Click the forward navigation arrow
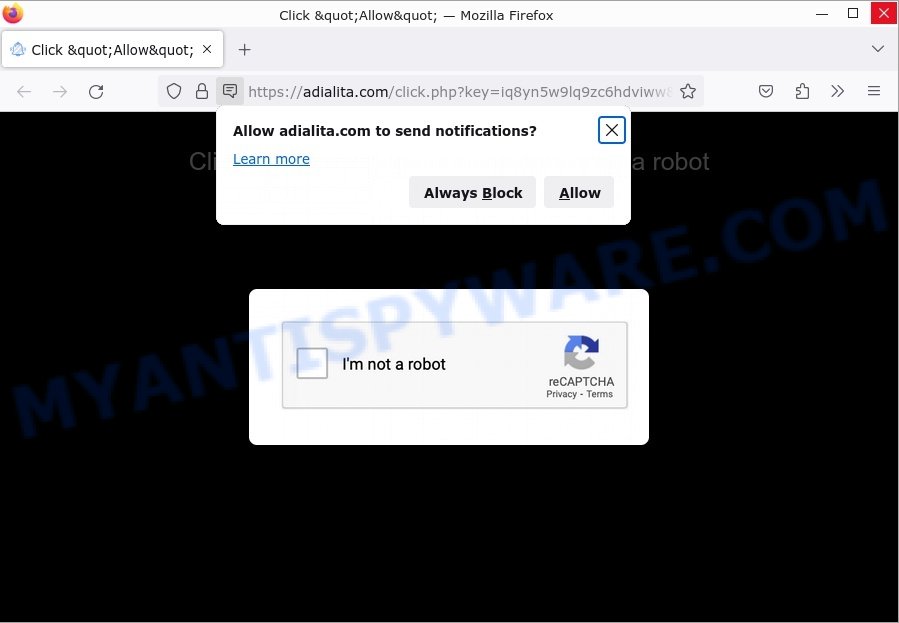The height and width of the screenshot is (623, 899). (60, 92)
